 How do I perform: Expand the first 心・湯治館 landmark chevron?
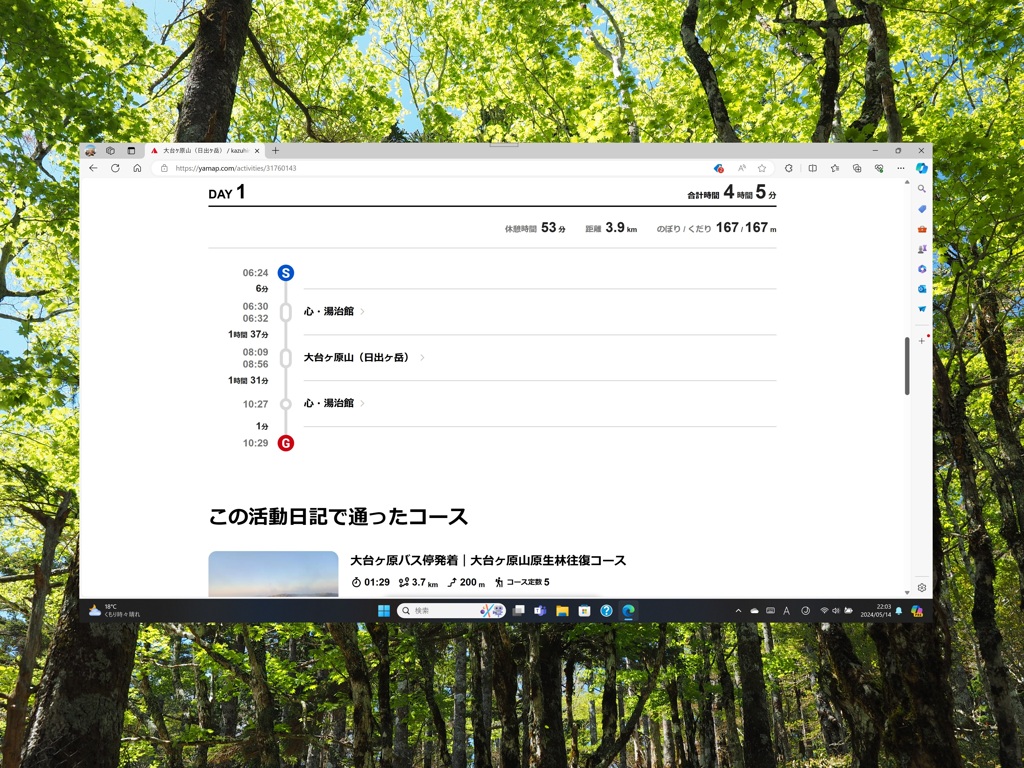pyautogui.click(x=362, y=312)
